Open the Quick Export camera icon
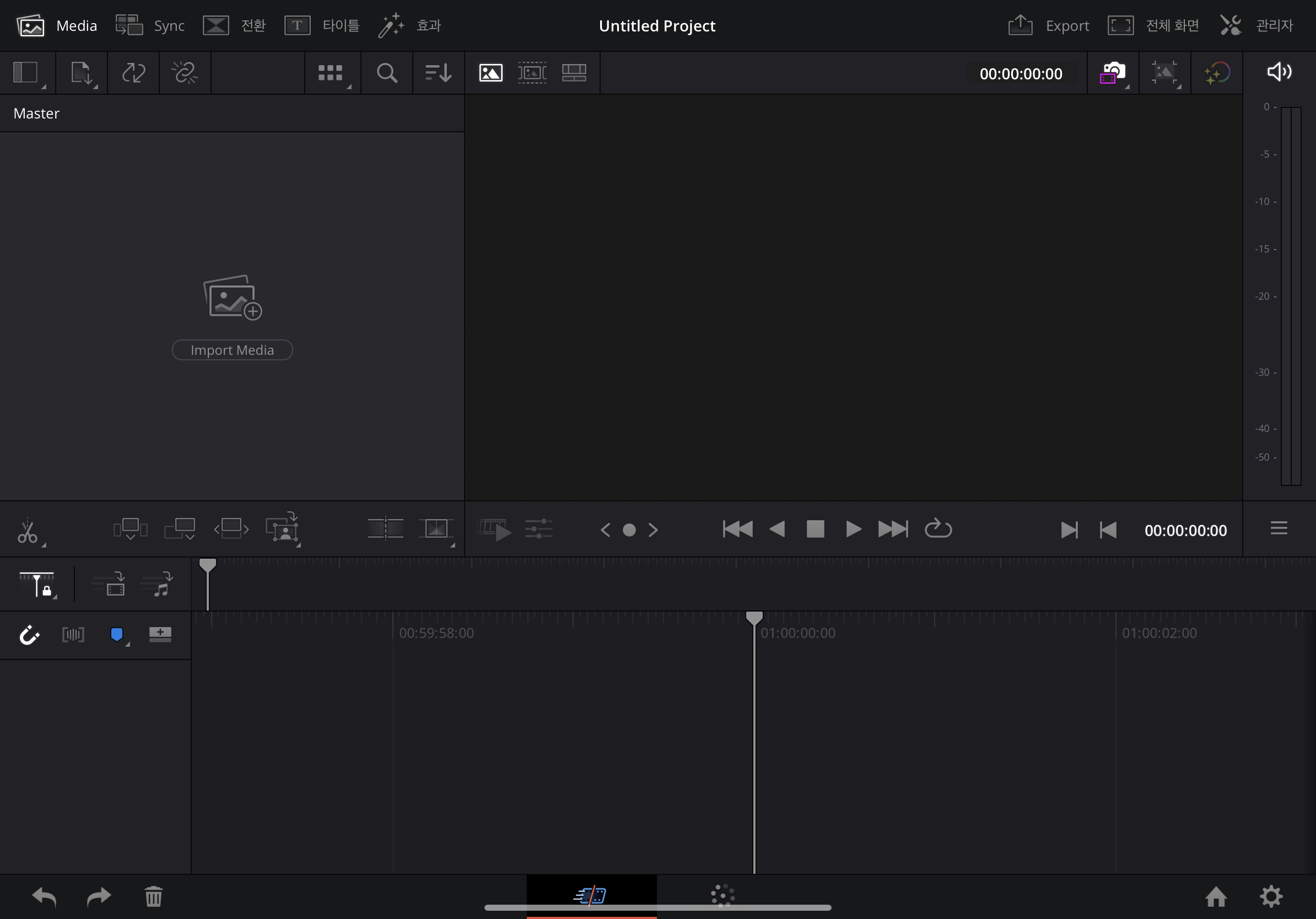 pyautogui.click(x=1112, y=73)
